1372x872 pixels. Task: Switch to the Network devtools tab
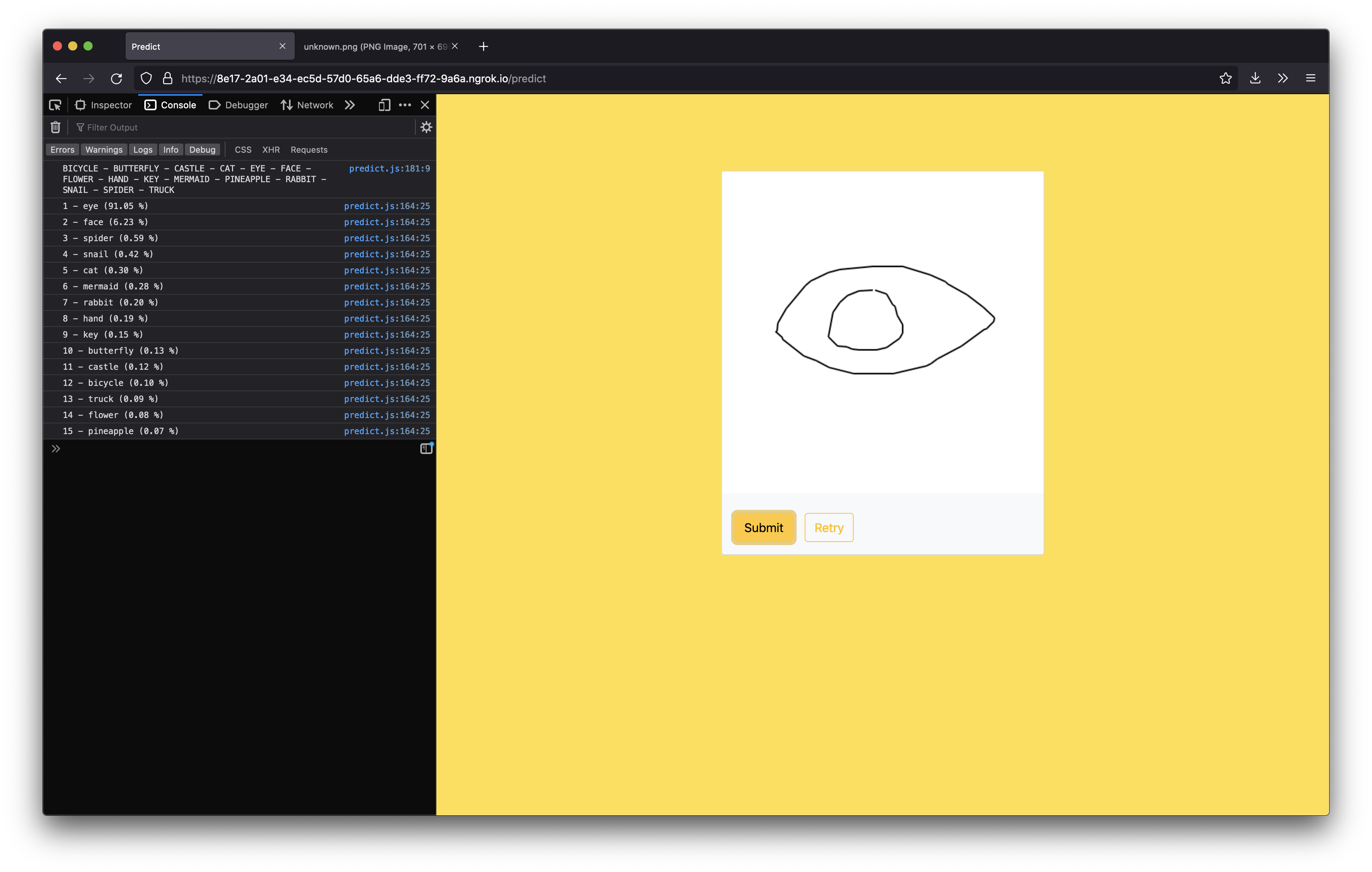(x=308, y=105)
